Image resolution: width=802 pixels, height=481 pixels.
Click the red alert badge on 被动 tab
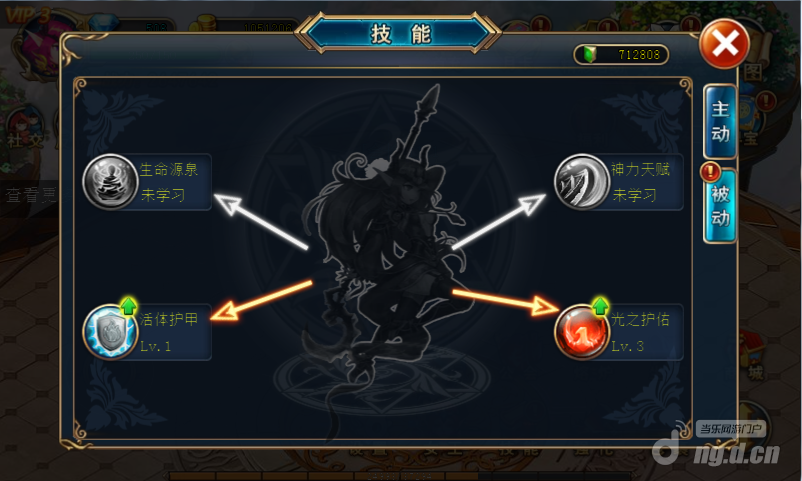[710, 172]
